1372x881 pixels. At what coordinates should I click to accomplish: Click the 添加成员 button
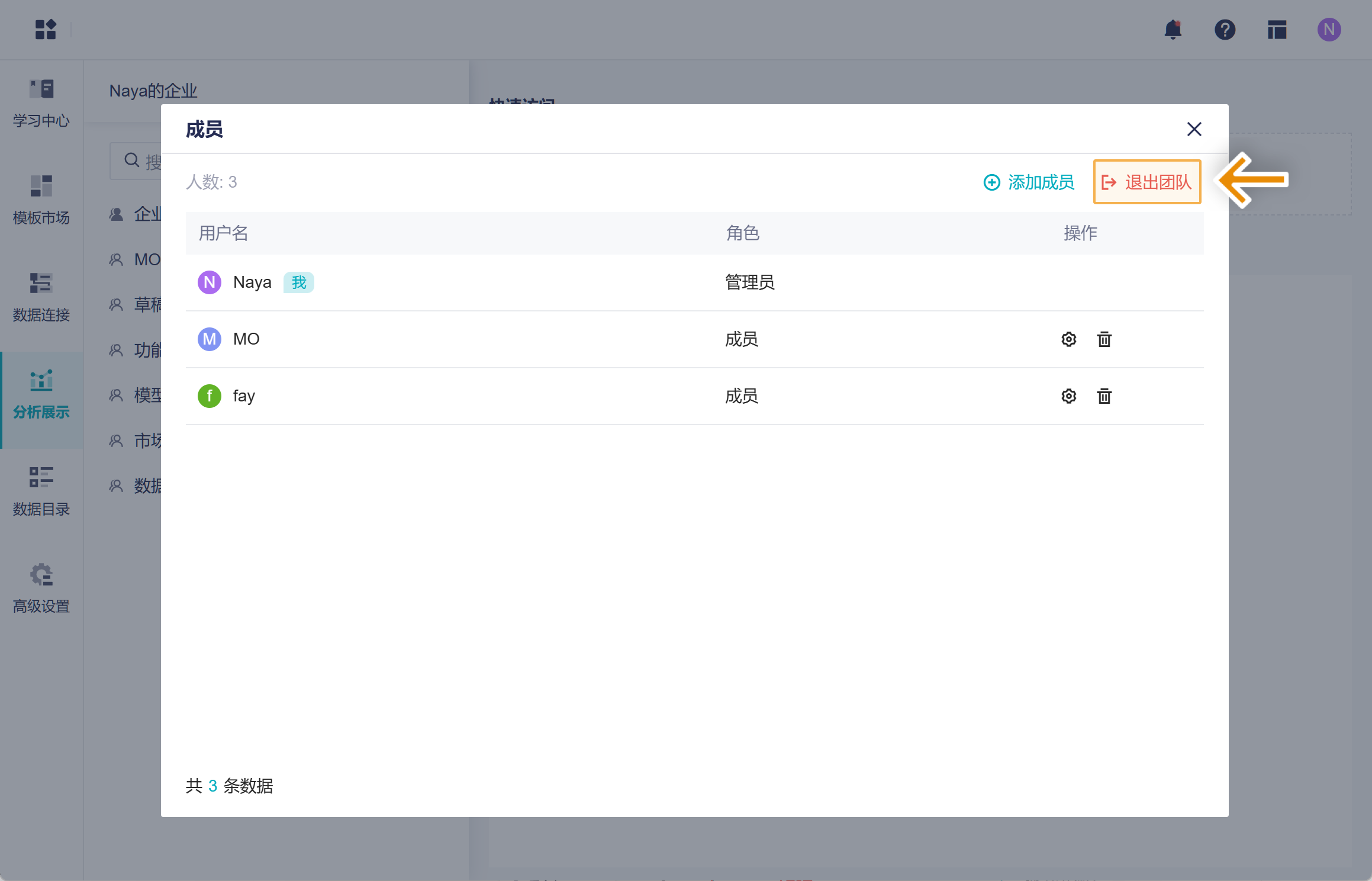click(x=1029, y=182)
